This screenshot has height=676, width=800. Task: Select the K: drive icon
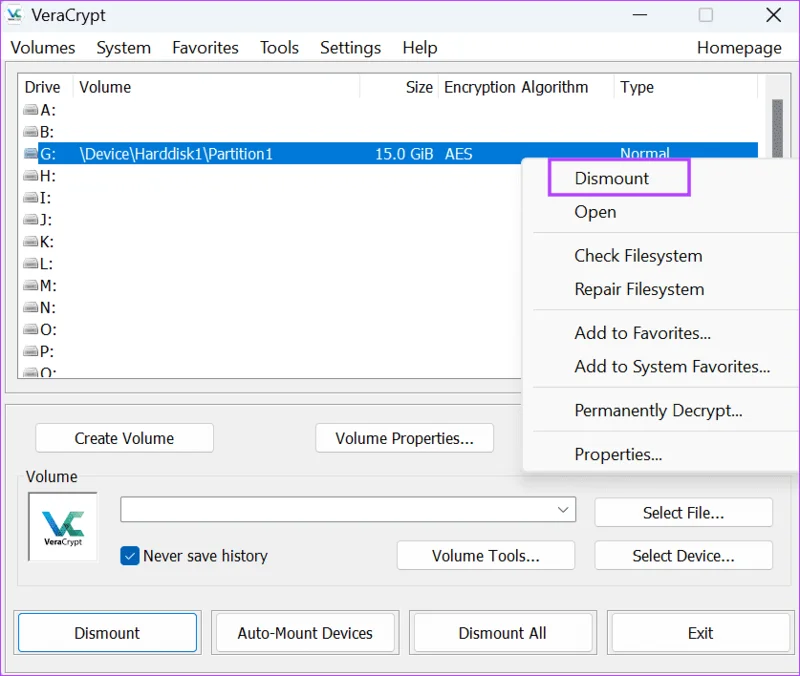click(x=31, y=242)
